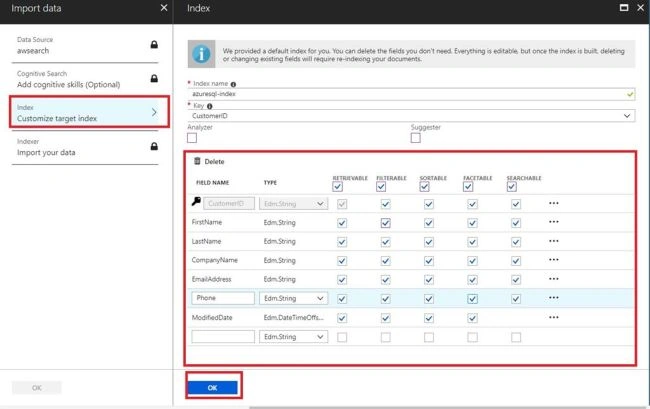Toggle the SORTABLE header checkbox

[x=424, y=187]
